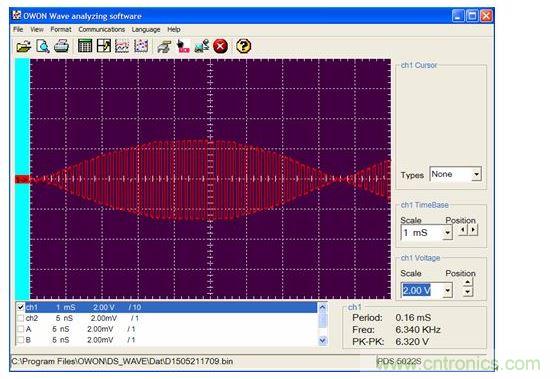Open the Communications menu
The height and width of the screenshot is (379, 560).
(x=101, y=29)
